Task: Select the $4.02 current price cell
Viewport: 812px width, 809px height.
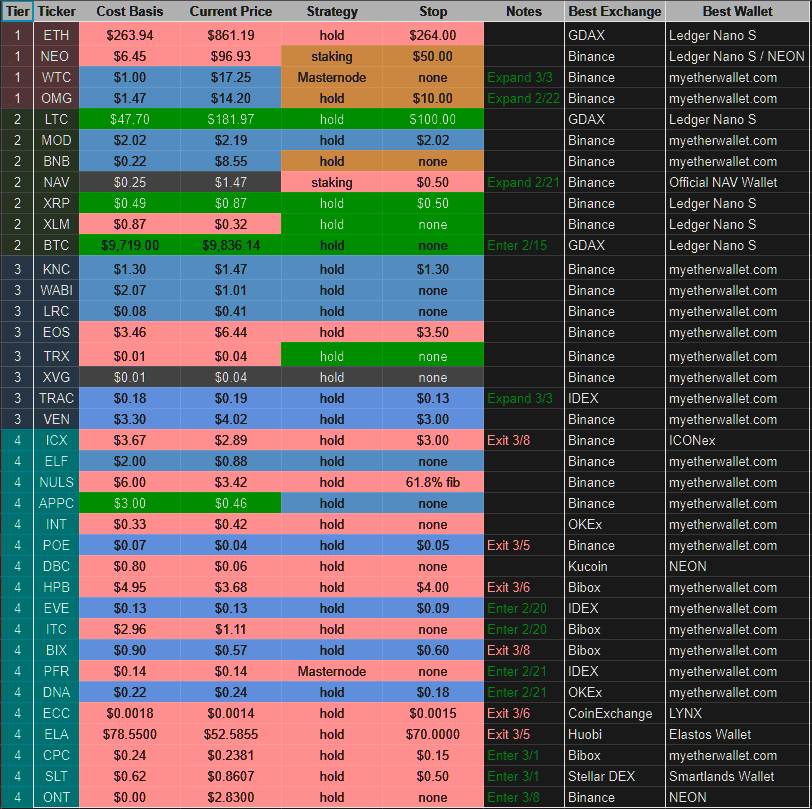Action: 230,420
